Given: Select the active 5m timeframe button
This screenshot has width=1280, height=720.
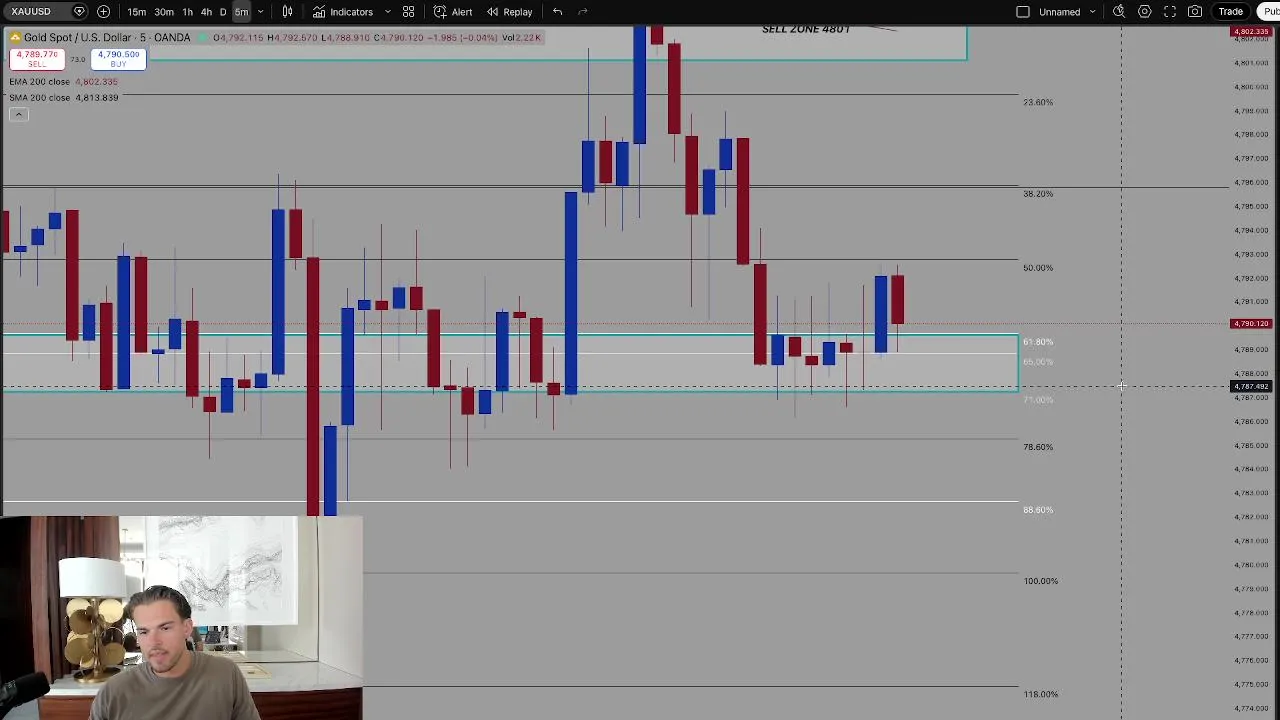Looking at the screenshot, I should click(x=242, y=12).
